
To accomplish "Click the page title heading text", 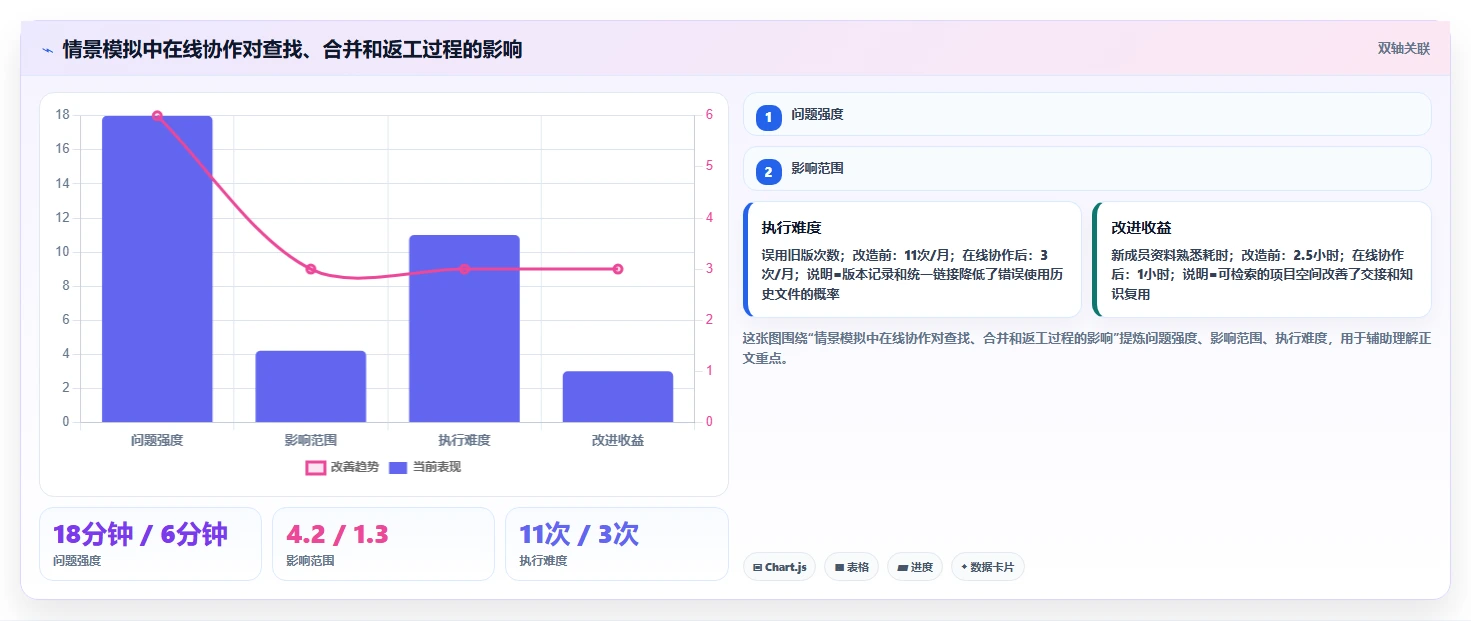I will point(292,49).
